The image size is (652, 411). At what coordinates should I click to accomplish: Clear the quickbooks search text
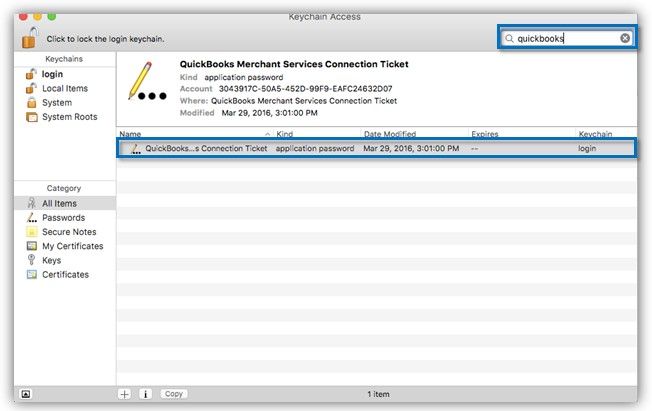click(625, 38)
